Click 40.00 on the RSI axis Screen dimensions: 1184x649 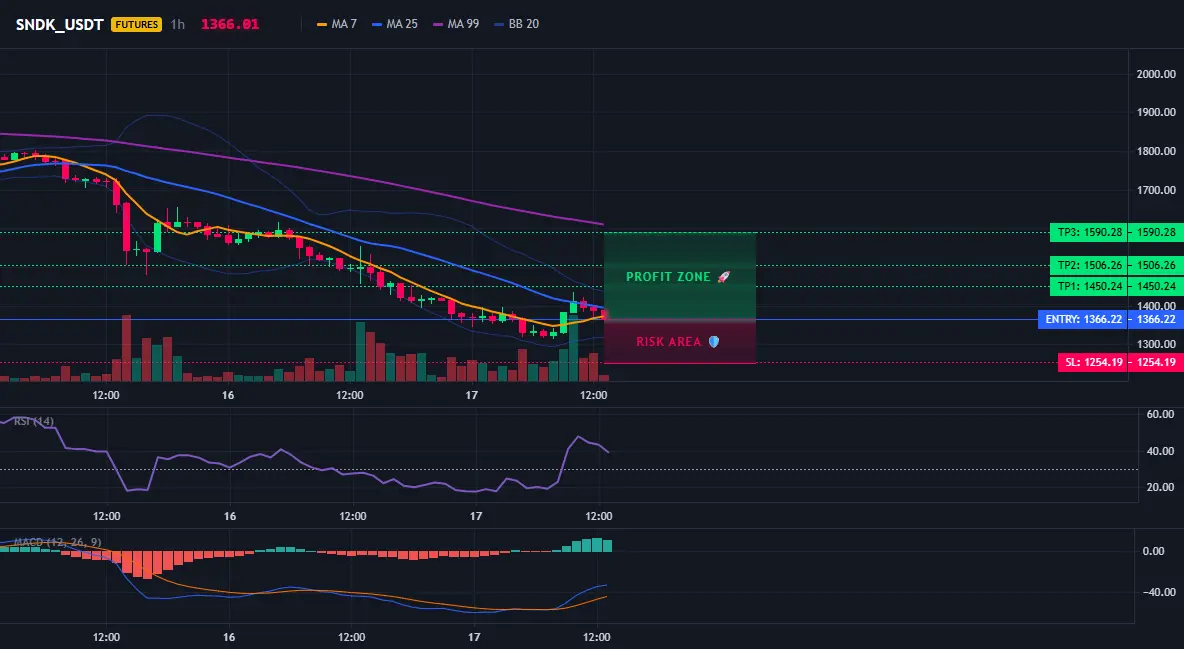point(1160,451)
